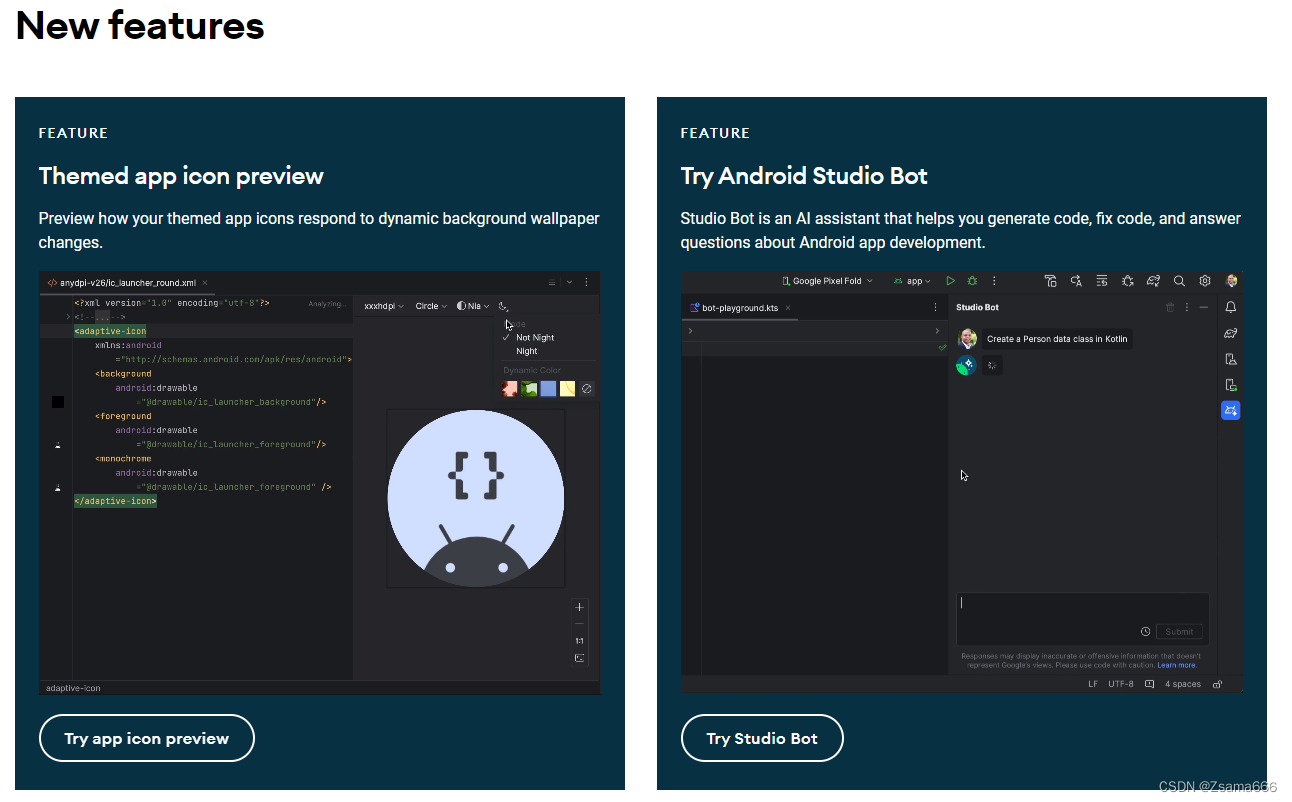
Task: Pick the red flower wallpaper swatch
Action: pos(510,388)
